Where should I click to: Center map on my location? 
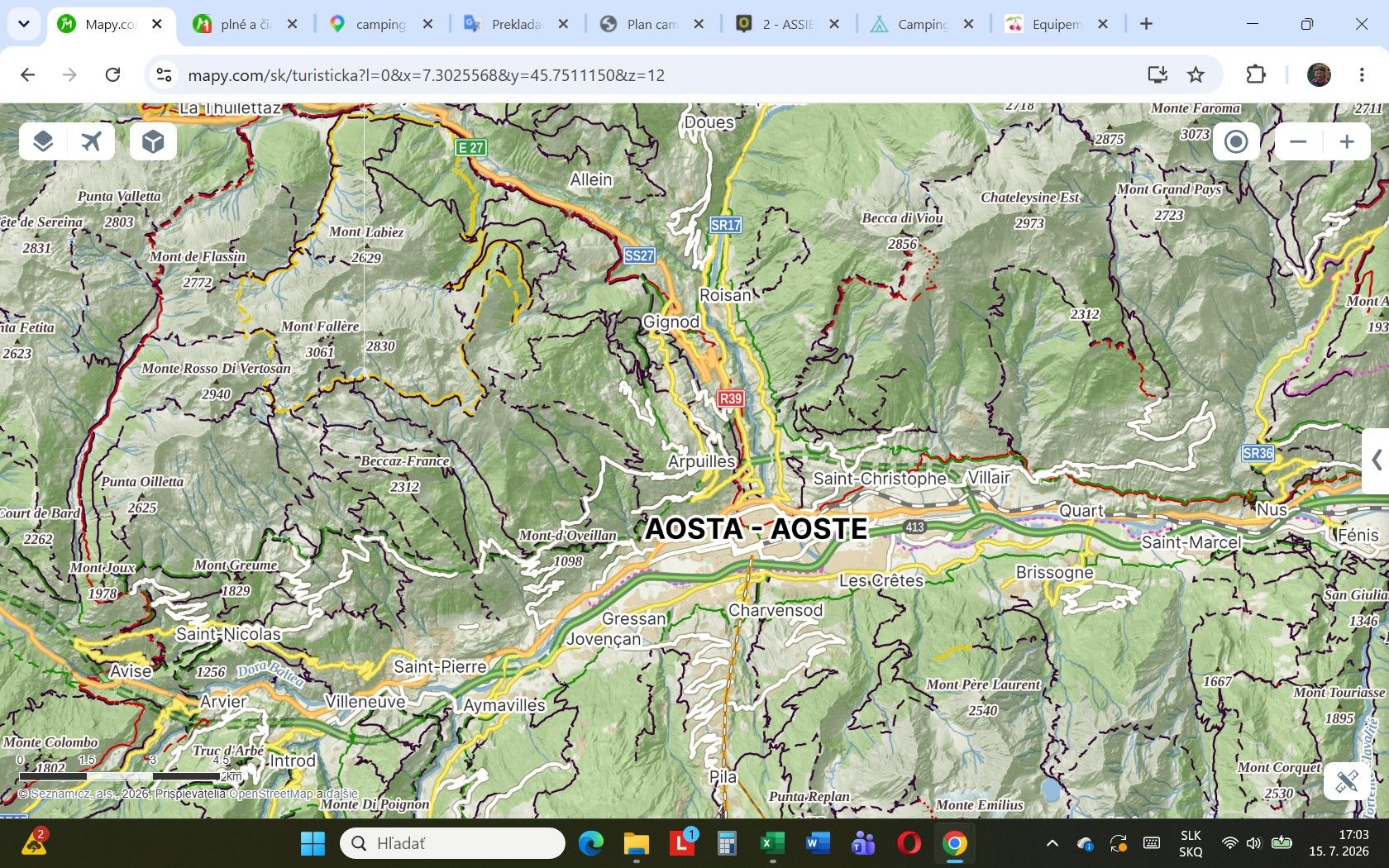1236,141
